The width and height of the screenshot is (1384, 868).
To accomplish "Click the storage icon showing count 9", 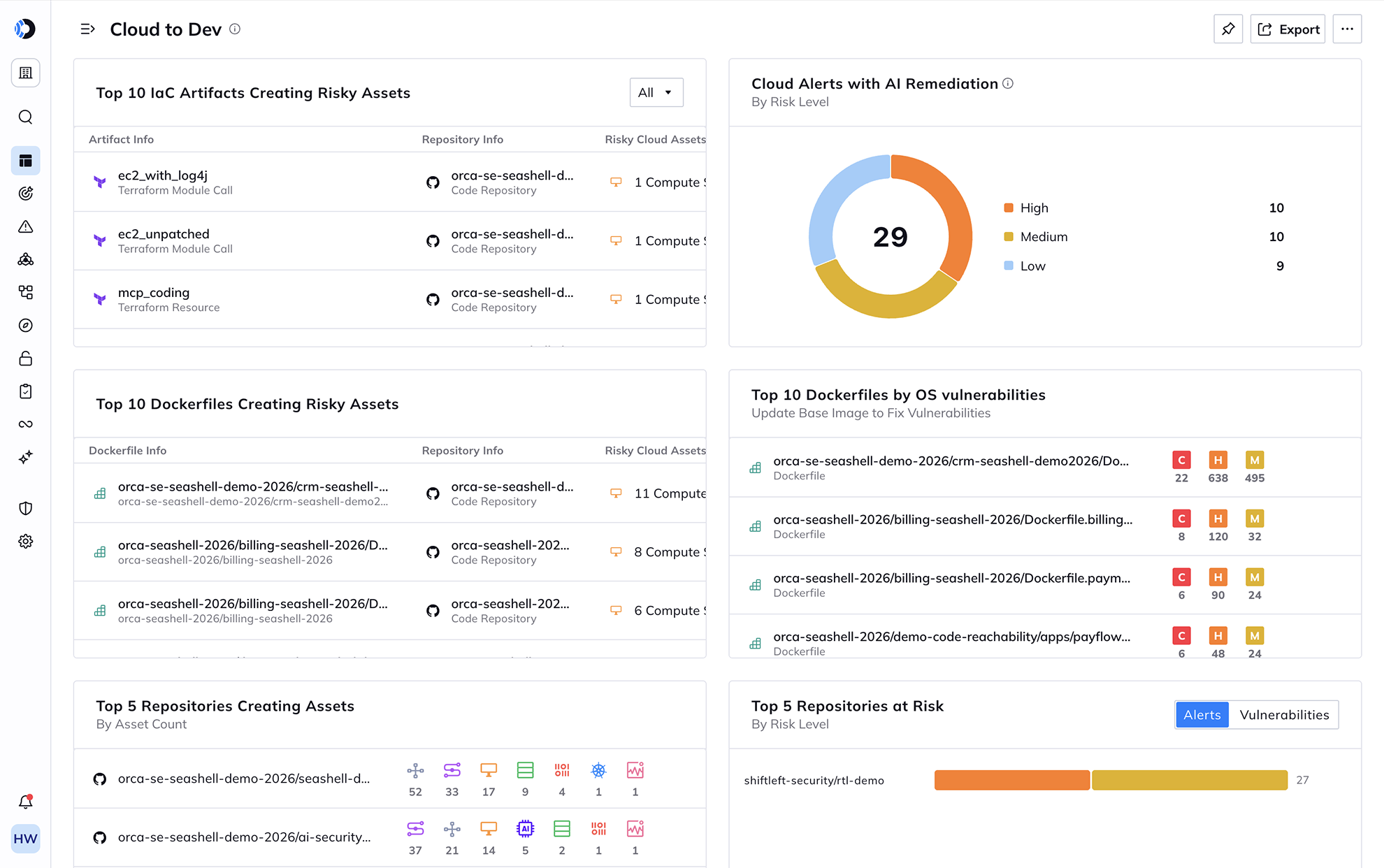I will [x=525, y=770].
